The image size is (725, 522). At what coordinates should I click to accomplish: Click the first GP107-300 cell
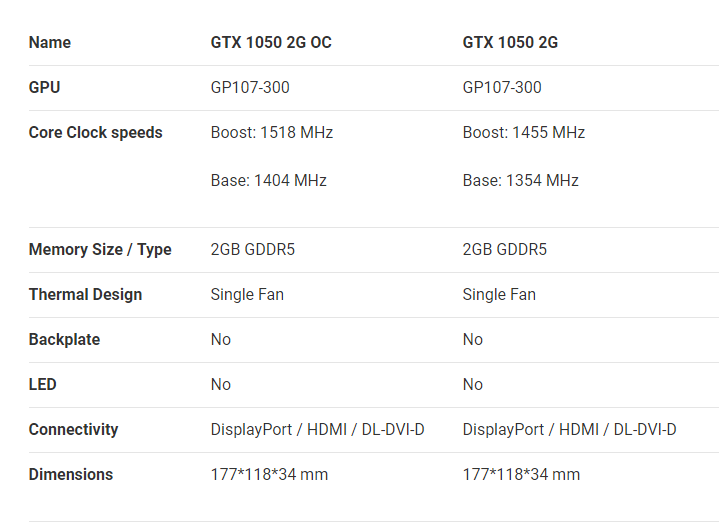[250, 87]
